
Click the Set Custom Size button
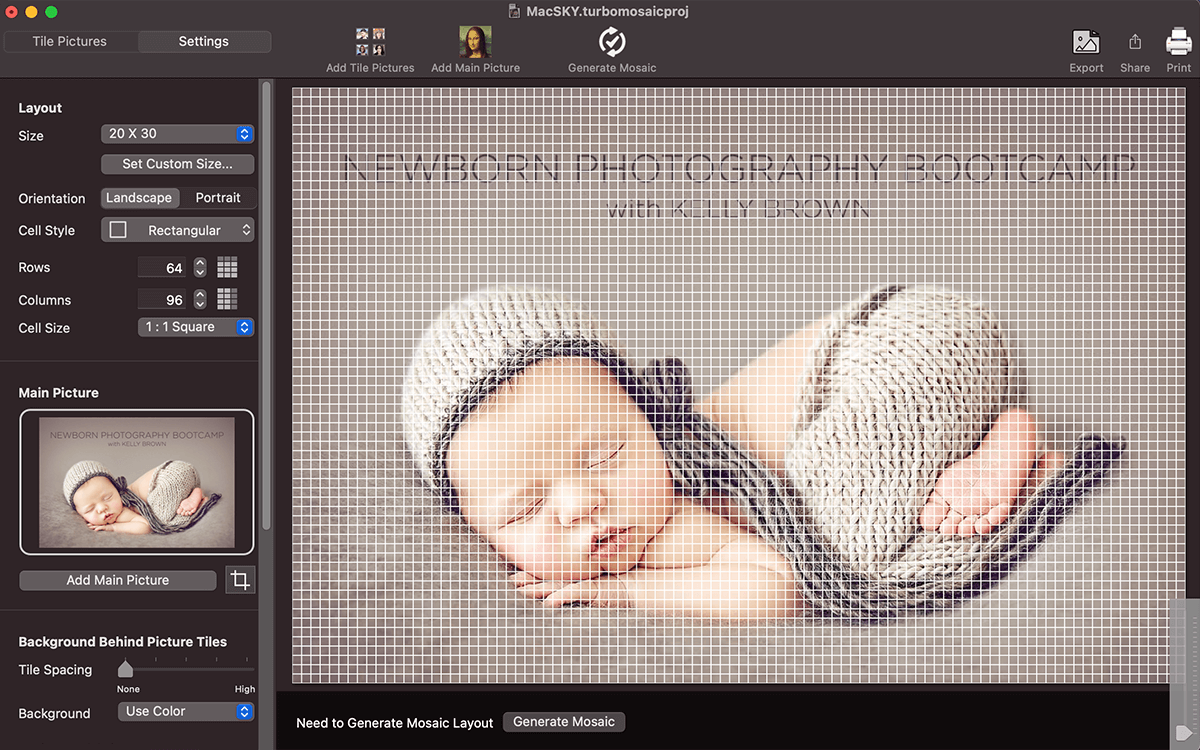(178, 163)
